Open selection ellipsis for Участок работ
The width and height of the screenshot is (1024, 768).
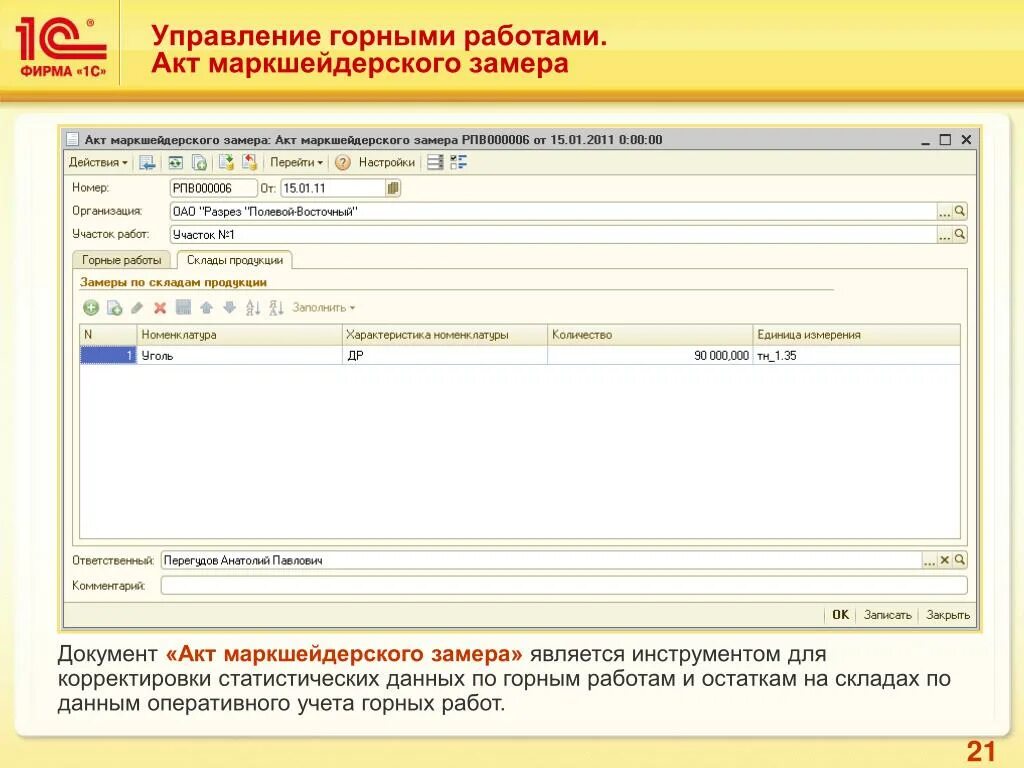(x=944, y=234)
